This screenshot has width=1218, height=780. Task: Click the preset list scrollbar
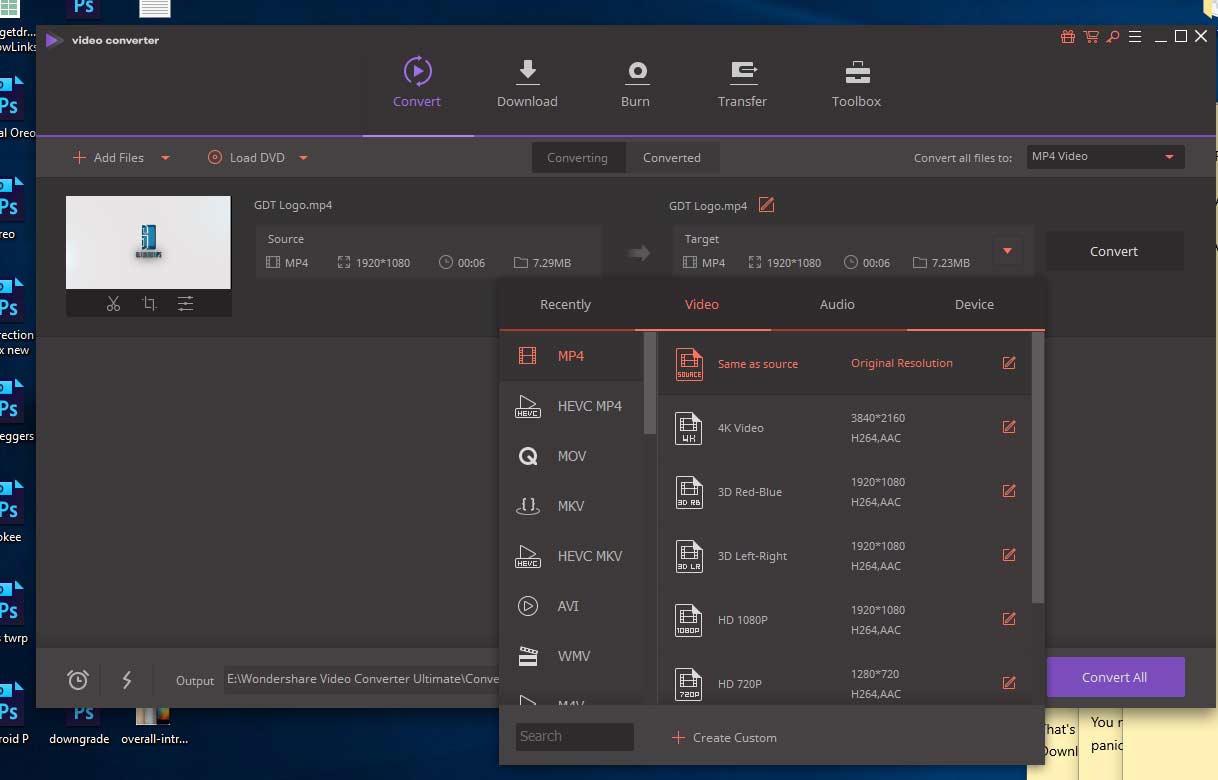tap(1037, 467)
